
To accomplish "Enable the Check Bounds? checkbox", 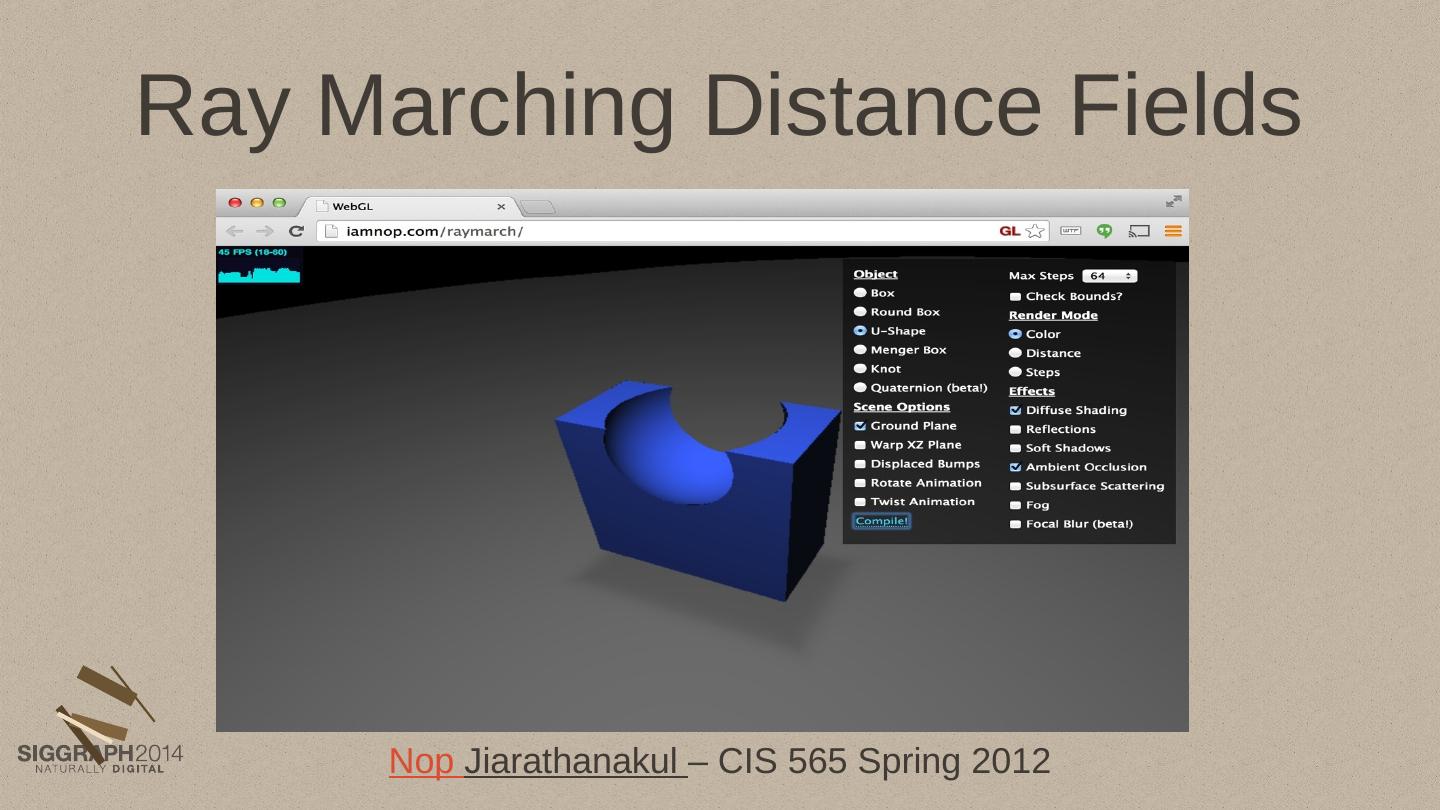I will click(x=1015, y=297).
